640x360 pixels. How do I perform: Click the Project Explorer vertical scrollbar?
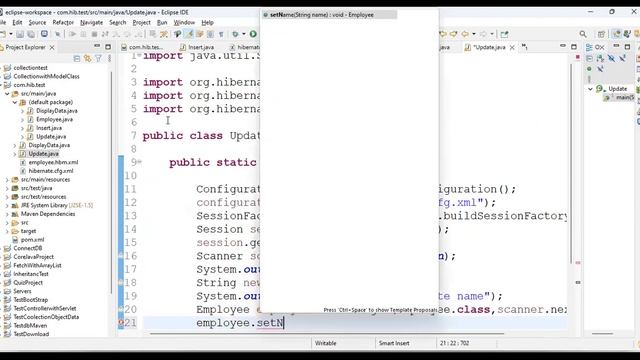pos(111,182)
